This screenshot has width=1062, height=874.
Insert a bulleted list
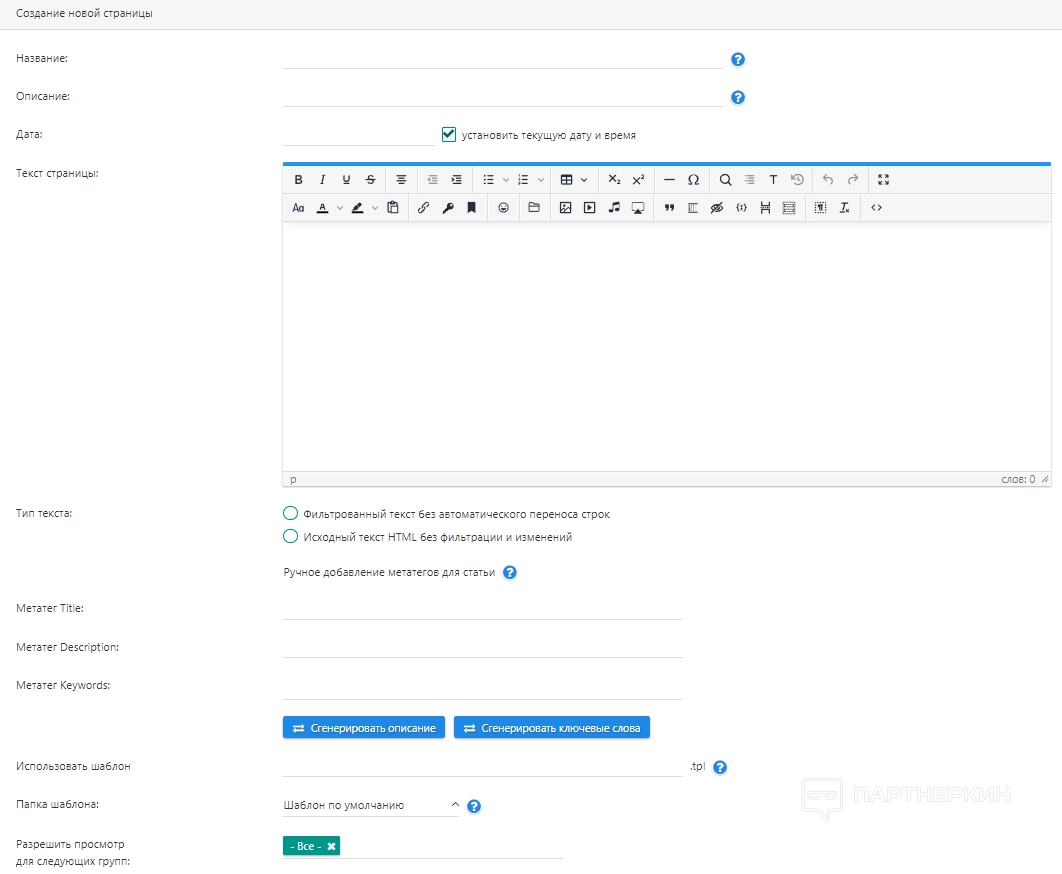pyautogui.click(x=488, y=180)
